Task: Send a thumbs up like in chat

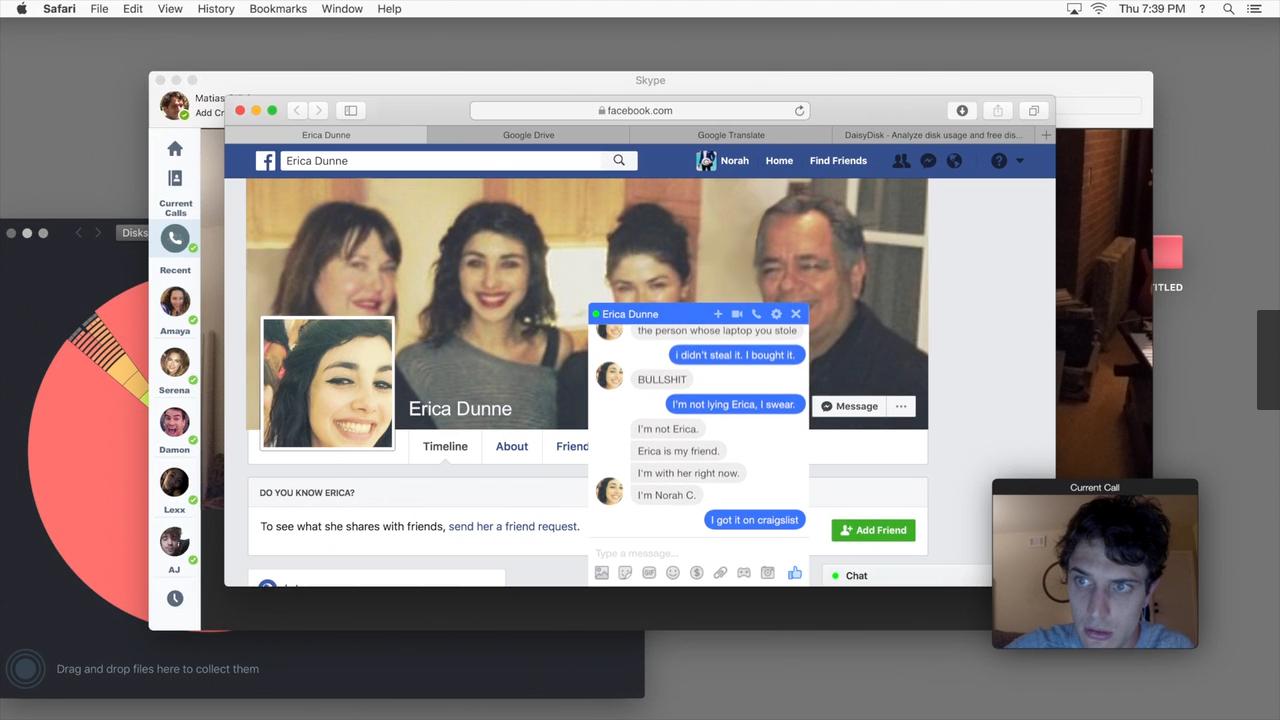Action: (795, 573)
